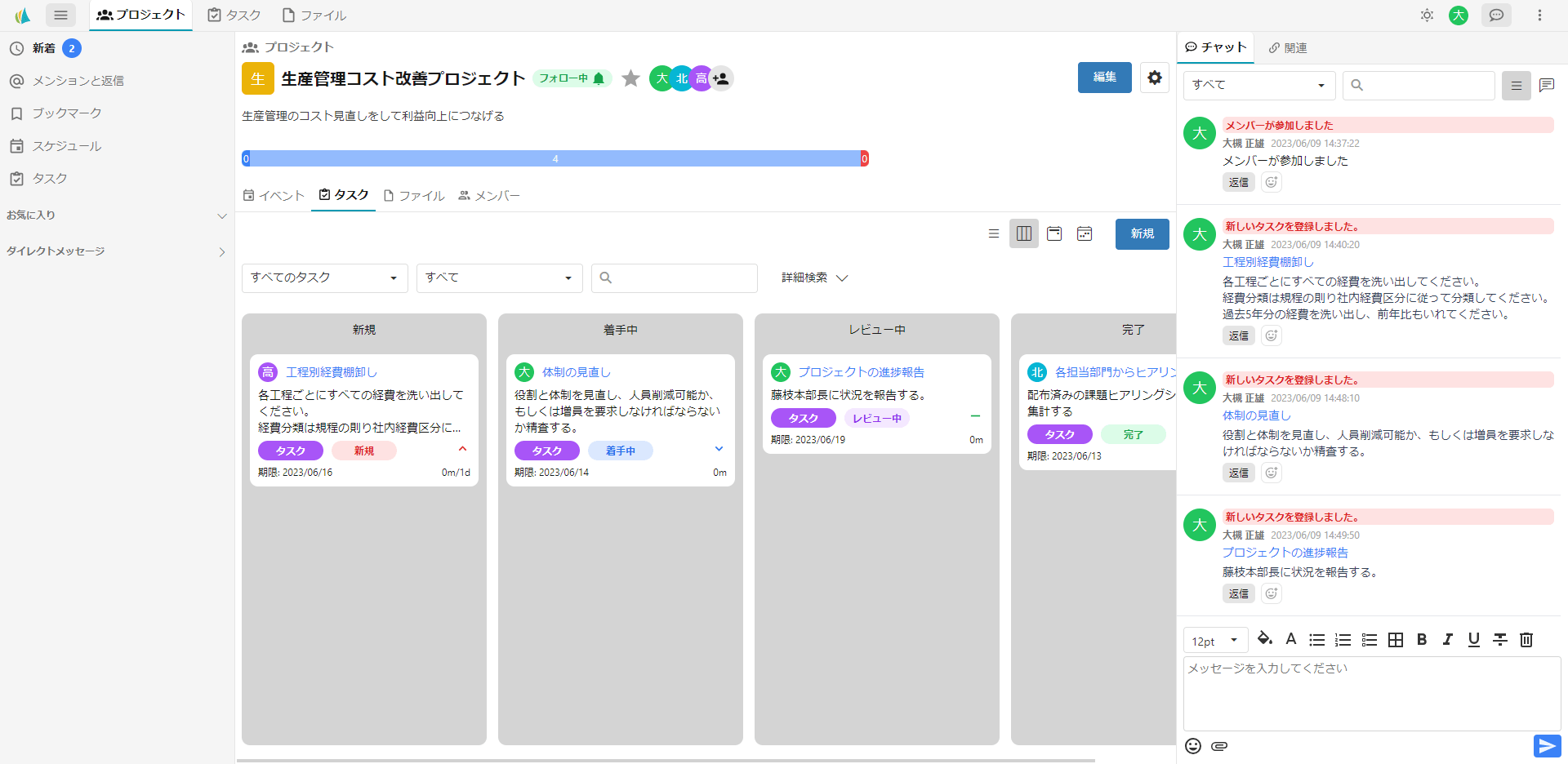The image size is (1568, 764).
Task: Open the calendar view of tasks
Action: [x=1053, y=233]
